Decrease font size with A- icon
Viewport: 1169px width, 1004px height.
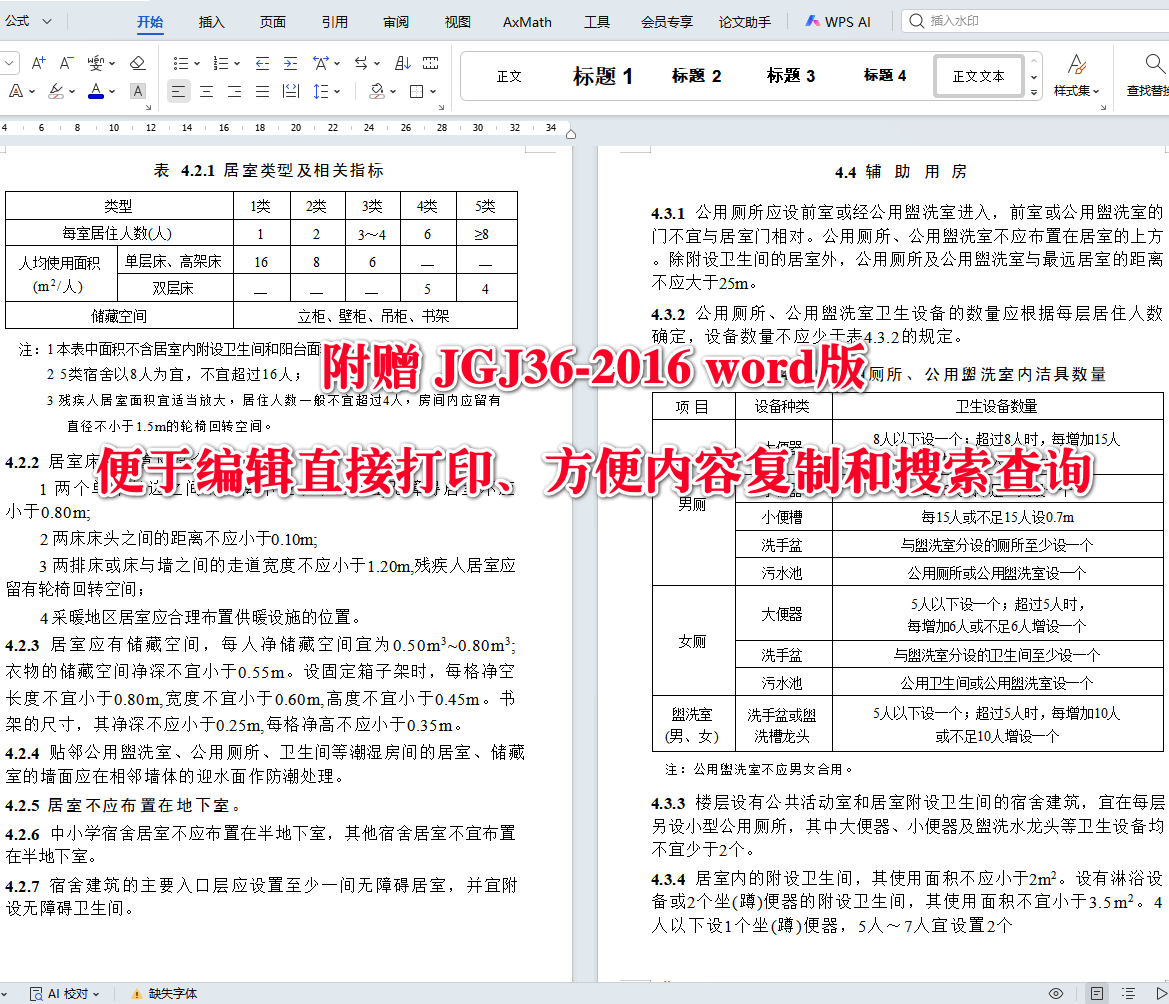66,63
